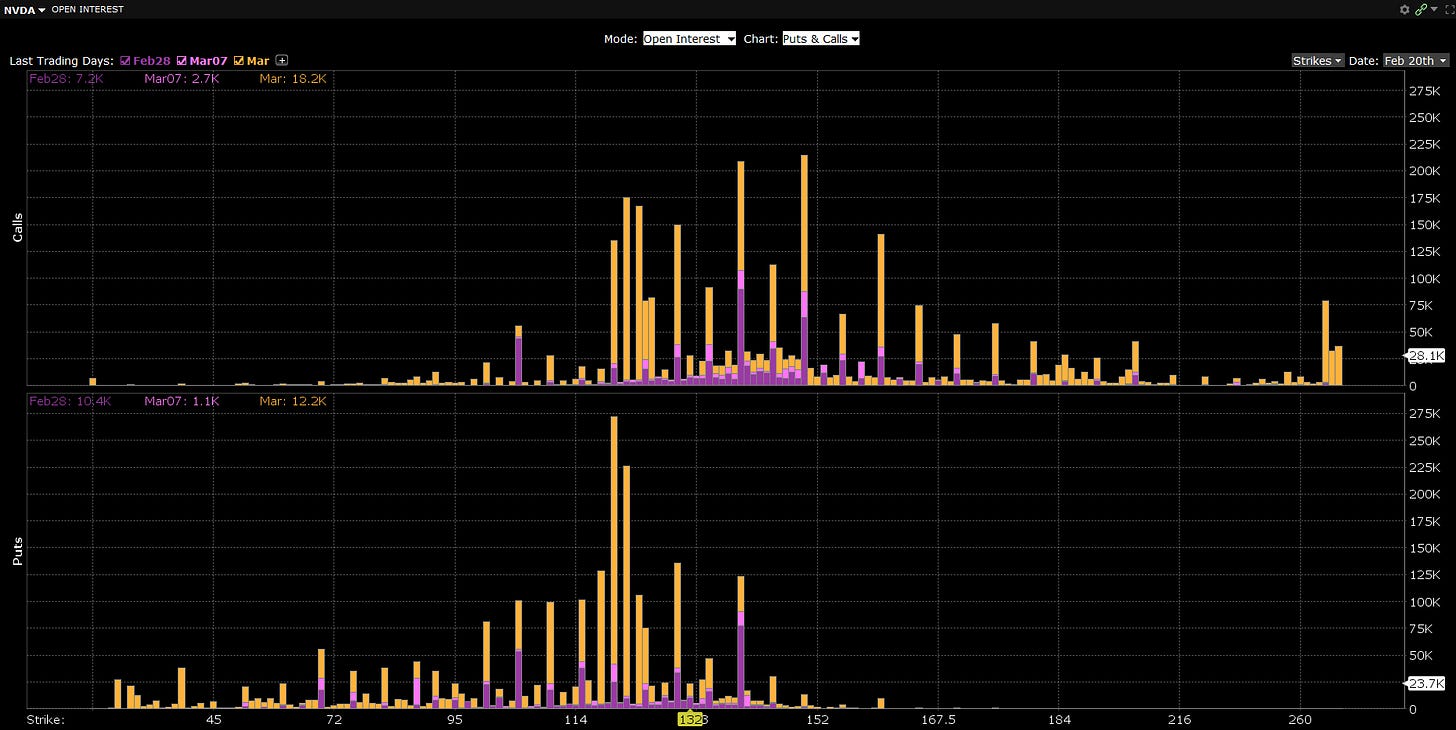This screenshot has width=1456, height=730.
Task: Click the "Last Trading Days:" label
Action: pyautogui.click(x=61, y=61)
